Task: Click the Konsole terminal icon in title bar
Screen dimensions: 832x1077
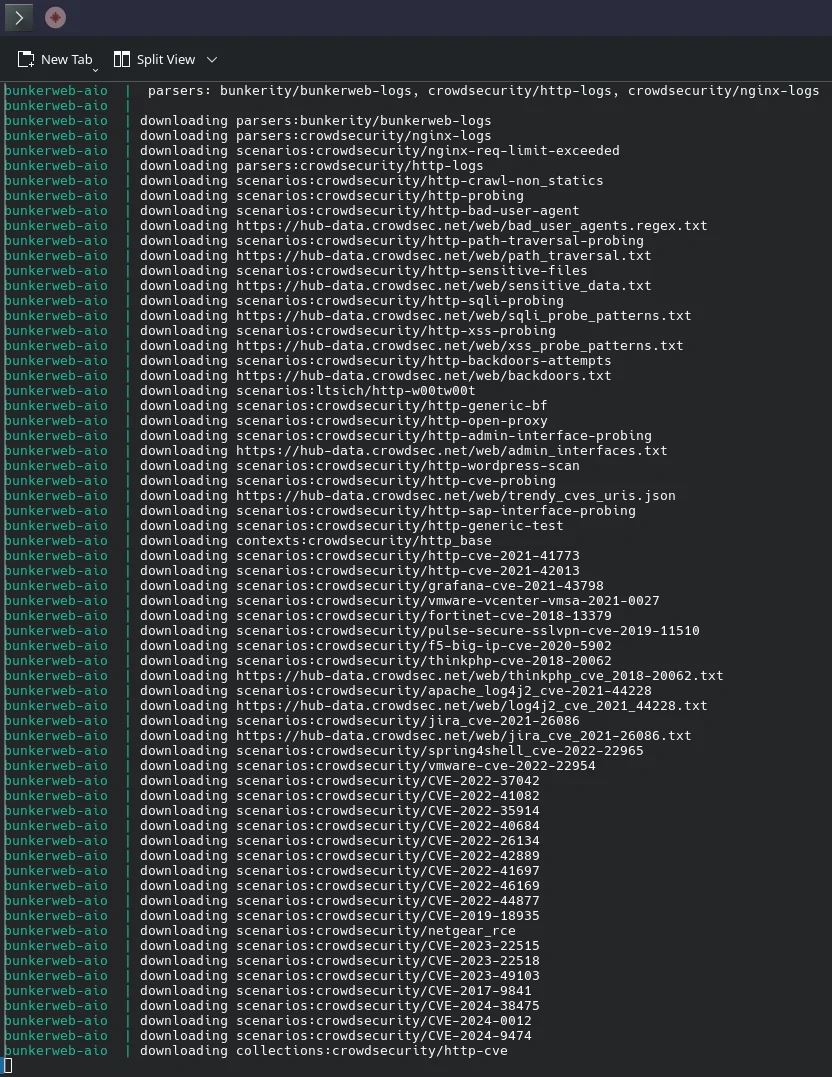Action: (19, 18)
